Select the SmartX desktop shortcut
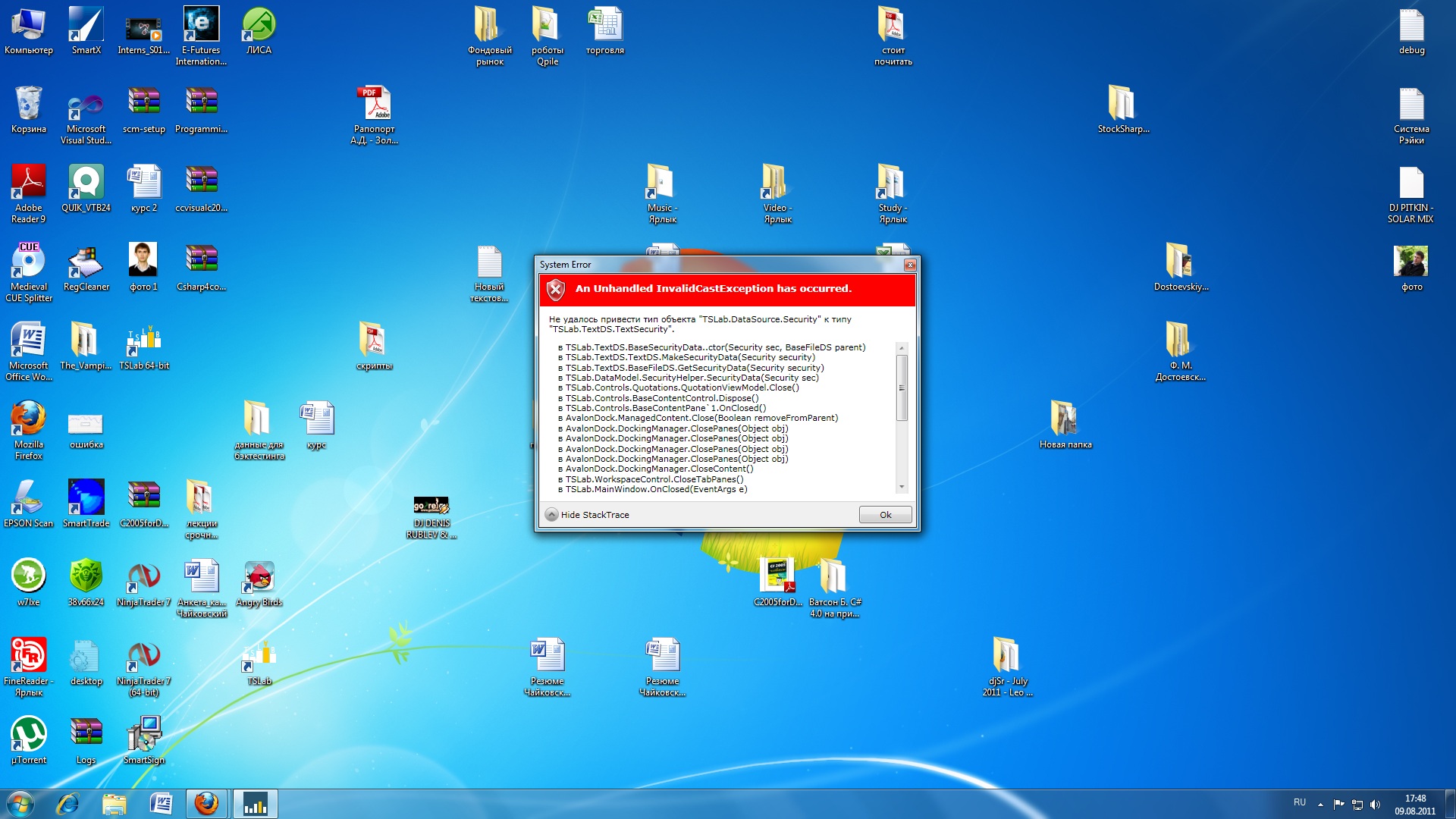1456x819 pixels. [86, 28]
